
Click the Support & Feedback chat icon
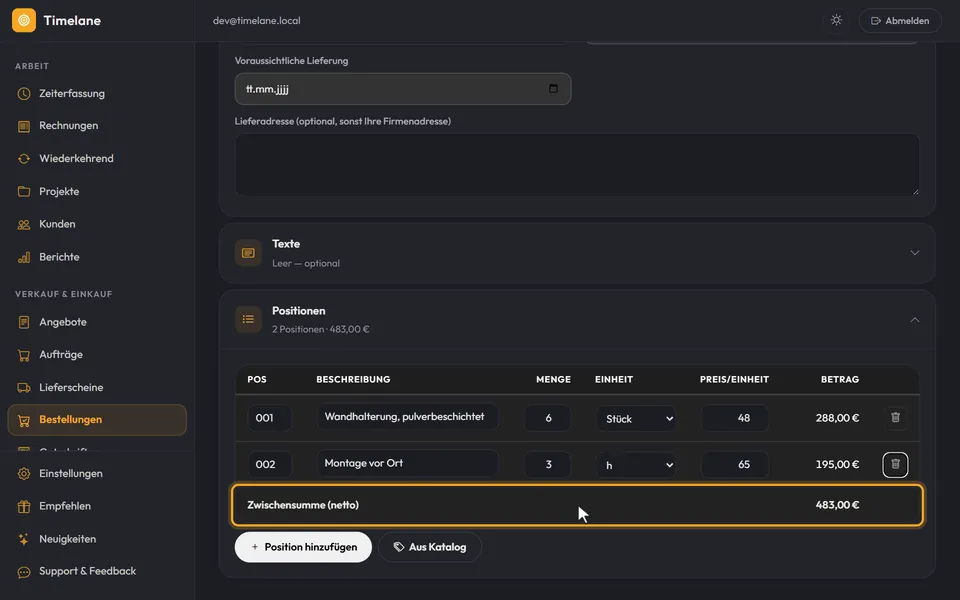pos(24,572)
